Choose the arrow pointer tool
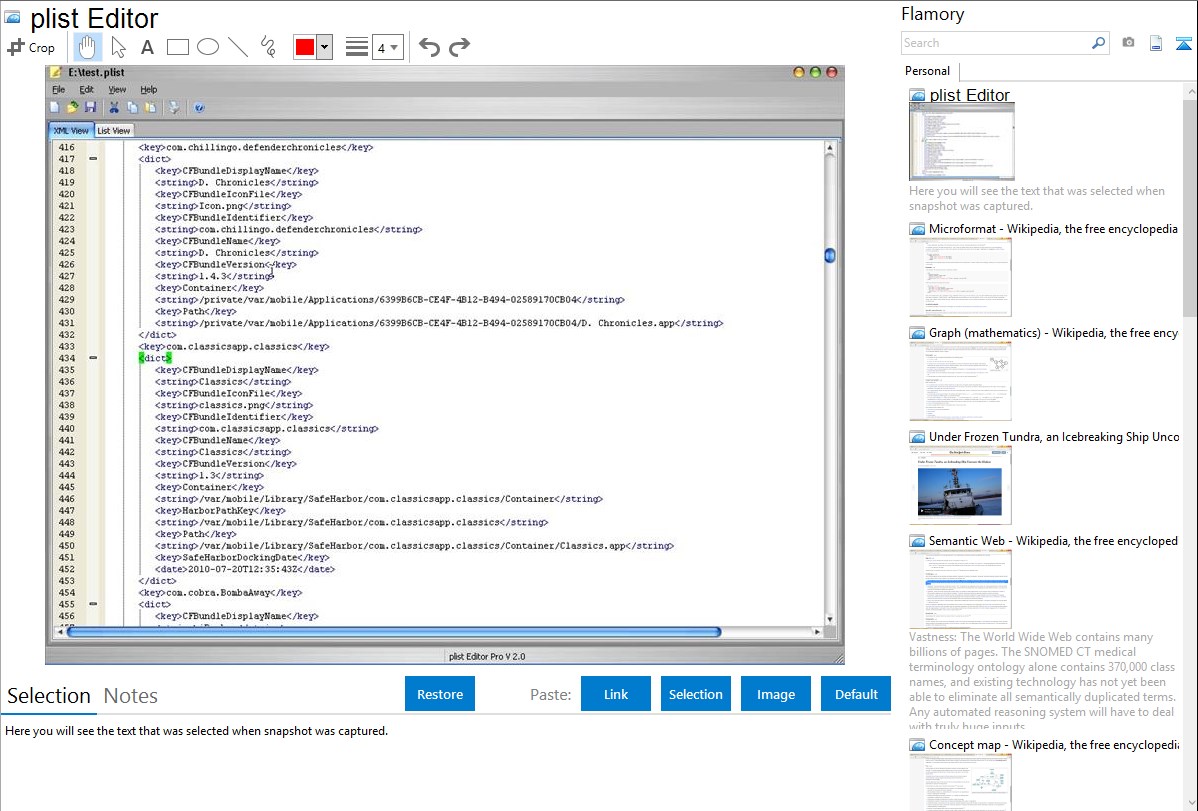Viewport: 1198px width, 811px height. [x=118, y=47]
